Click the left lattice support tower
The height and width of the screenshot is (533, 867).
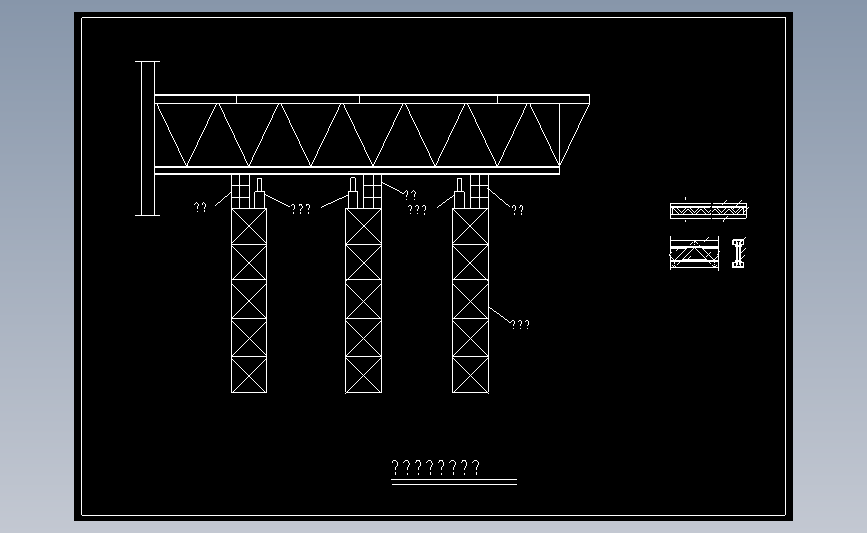249,300
